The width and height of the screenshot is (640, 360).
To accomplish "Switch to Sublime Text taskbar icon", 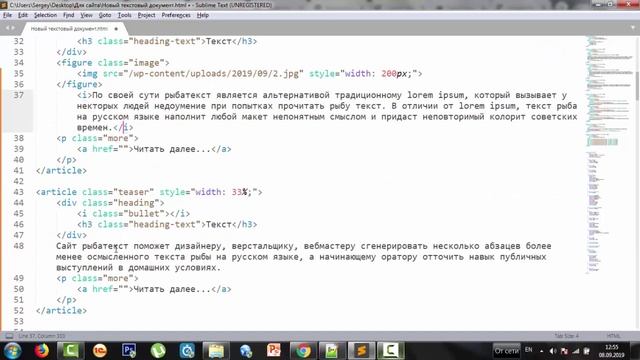I will [361, 351].
